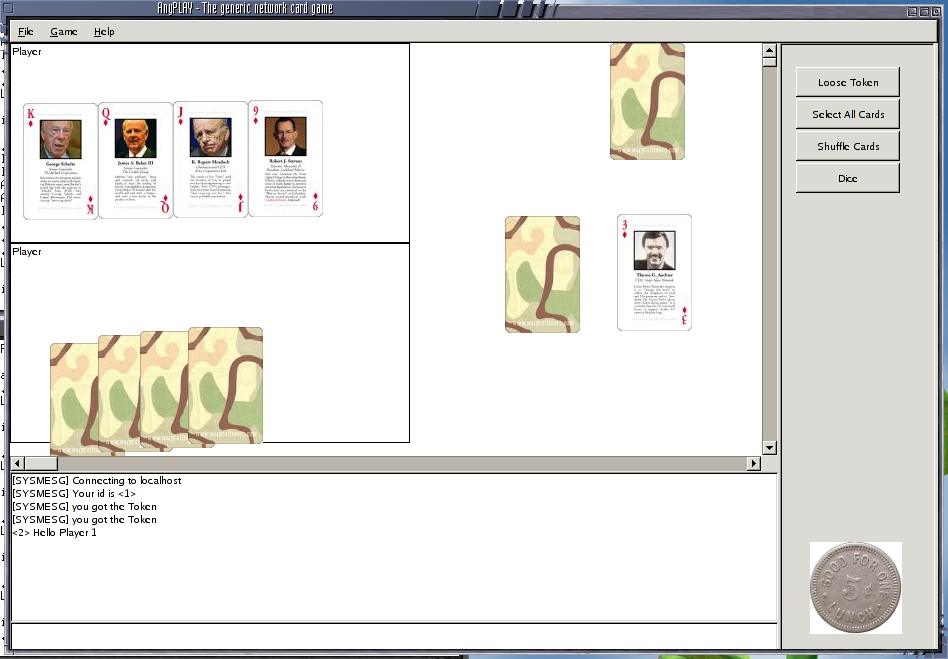Focus the chat message input field

pos(394,636)
